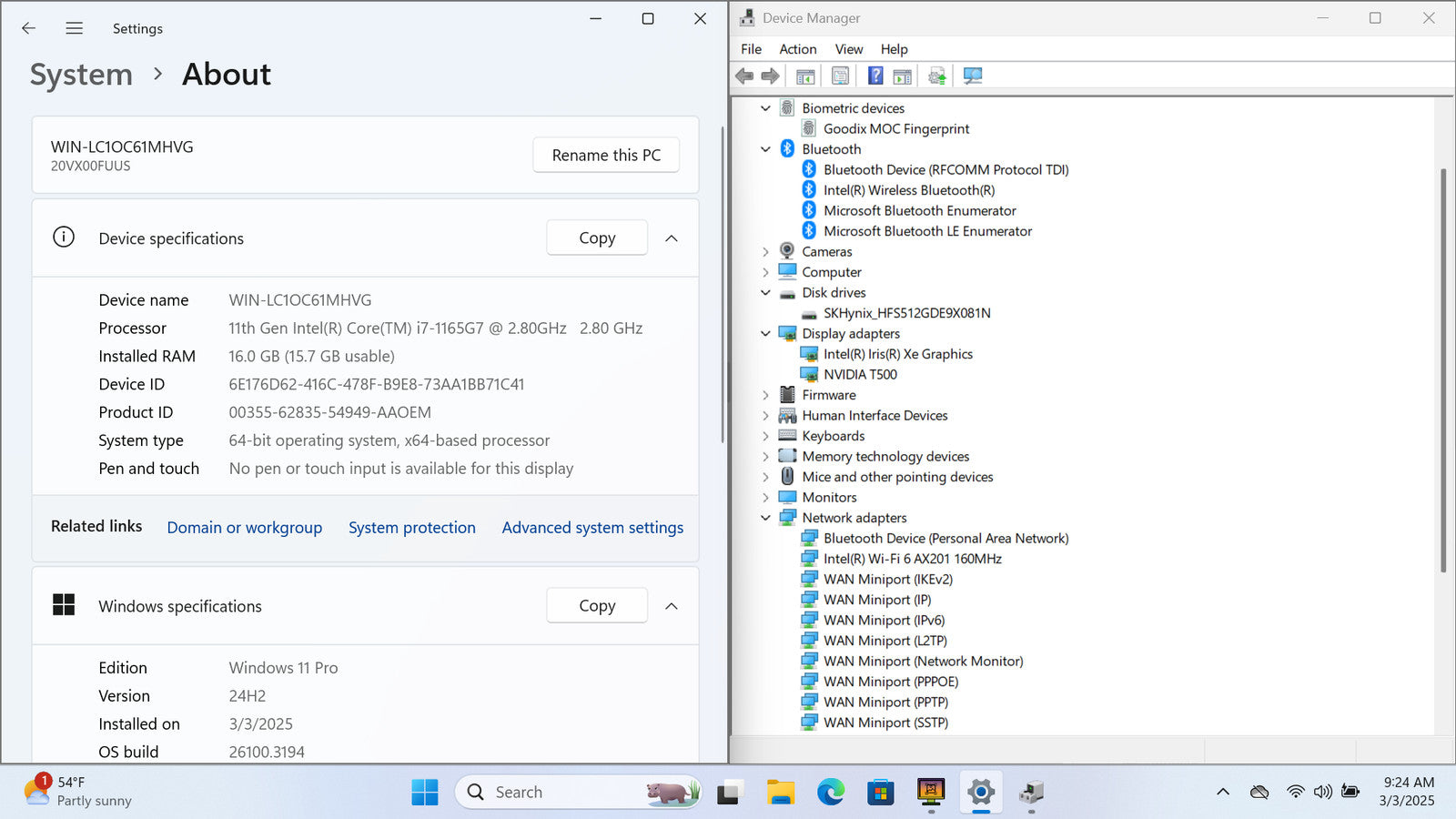The image size is (1456, 819).
Task: Open the File menu in Device Manager
Action: pos(751,49)
